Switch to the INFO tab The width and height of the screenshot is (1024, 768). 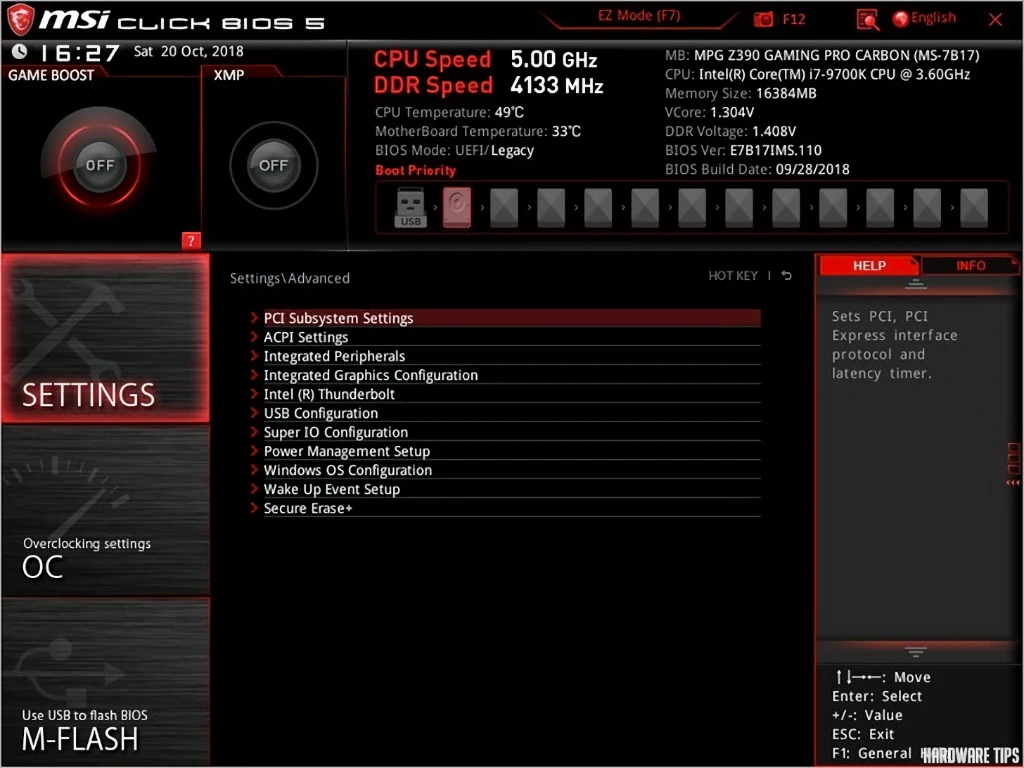pos(970,266)
